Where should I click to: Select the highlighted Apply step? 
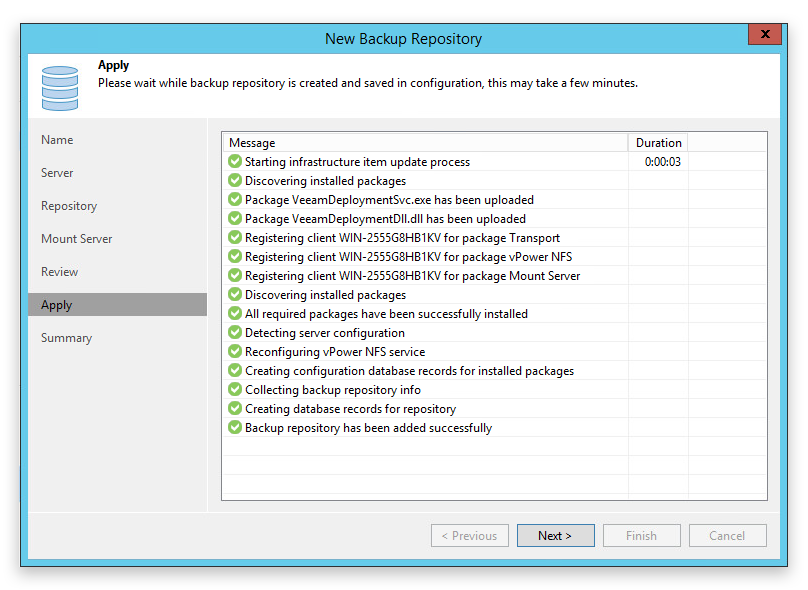click(x=117, y=305)
